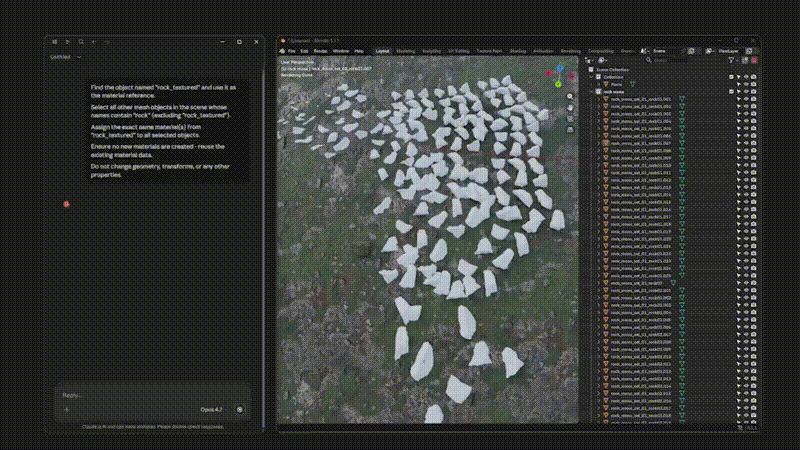Click the send button in reply box
800x450 pixels.
(240, 409)
